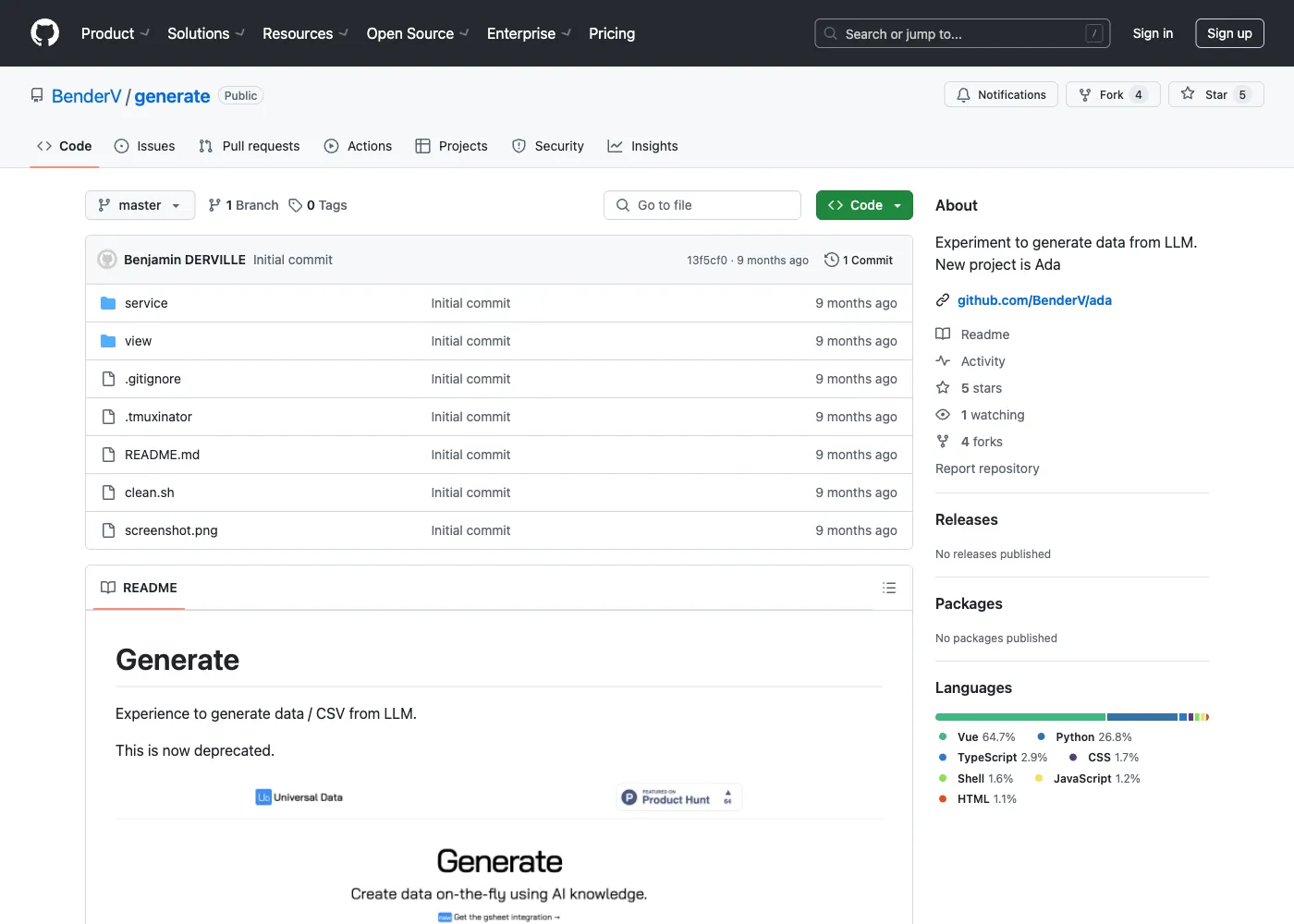Open the GitHub home logo
Image resolution: width=1294 pixels, height=924 pixels.
click(44, 33)
